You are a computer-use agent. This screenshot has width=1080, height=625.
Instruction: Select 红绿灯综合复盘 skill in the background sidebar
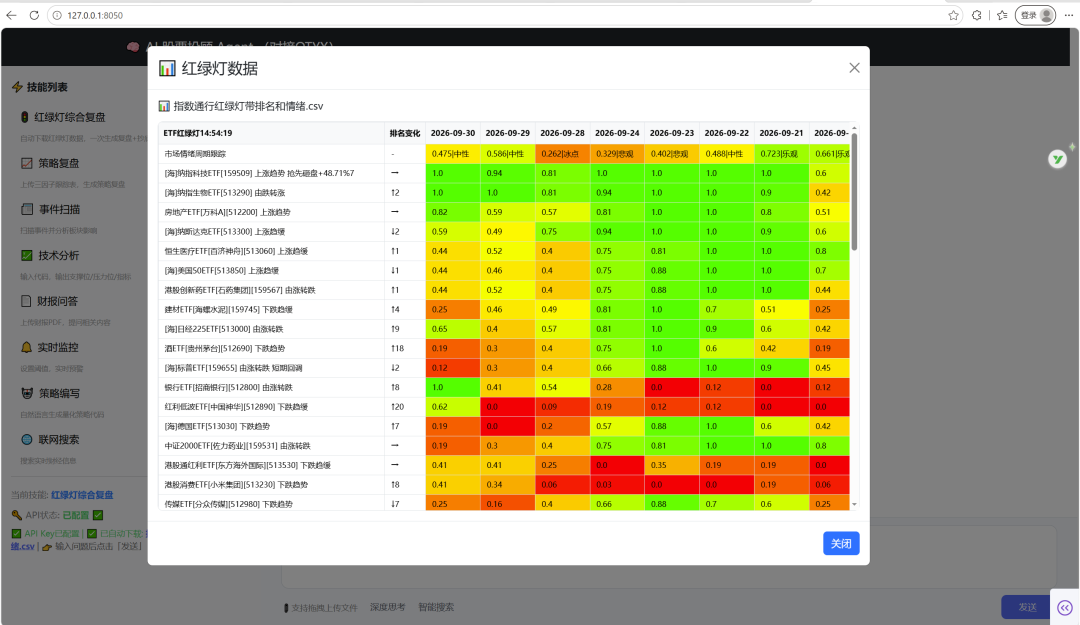63,117
